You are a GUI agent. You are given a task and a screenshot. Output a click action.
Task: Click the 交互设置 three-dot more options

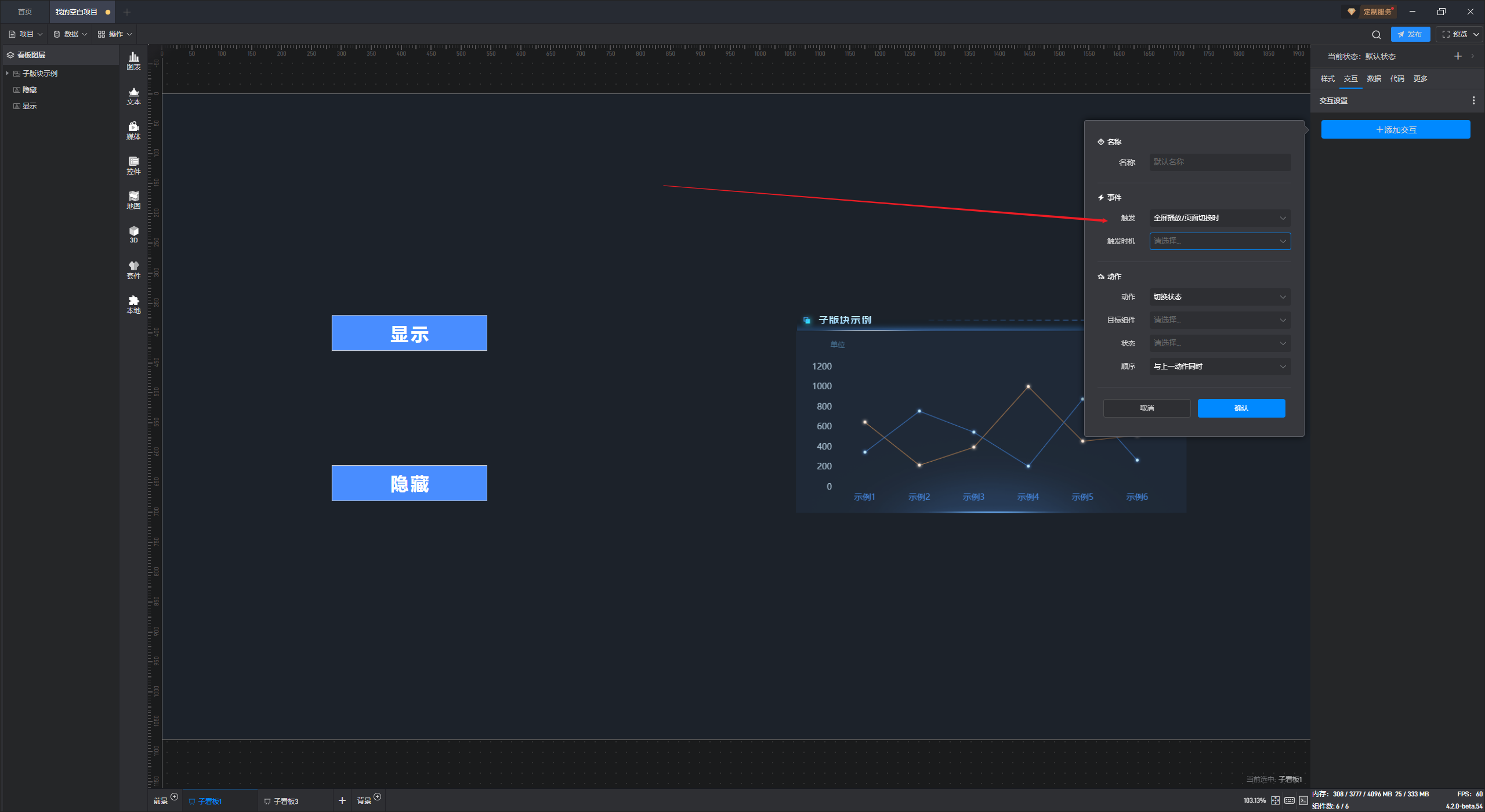(1473, 100)
